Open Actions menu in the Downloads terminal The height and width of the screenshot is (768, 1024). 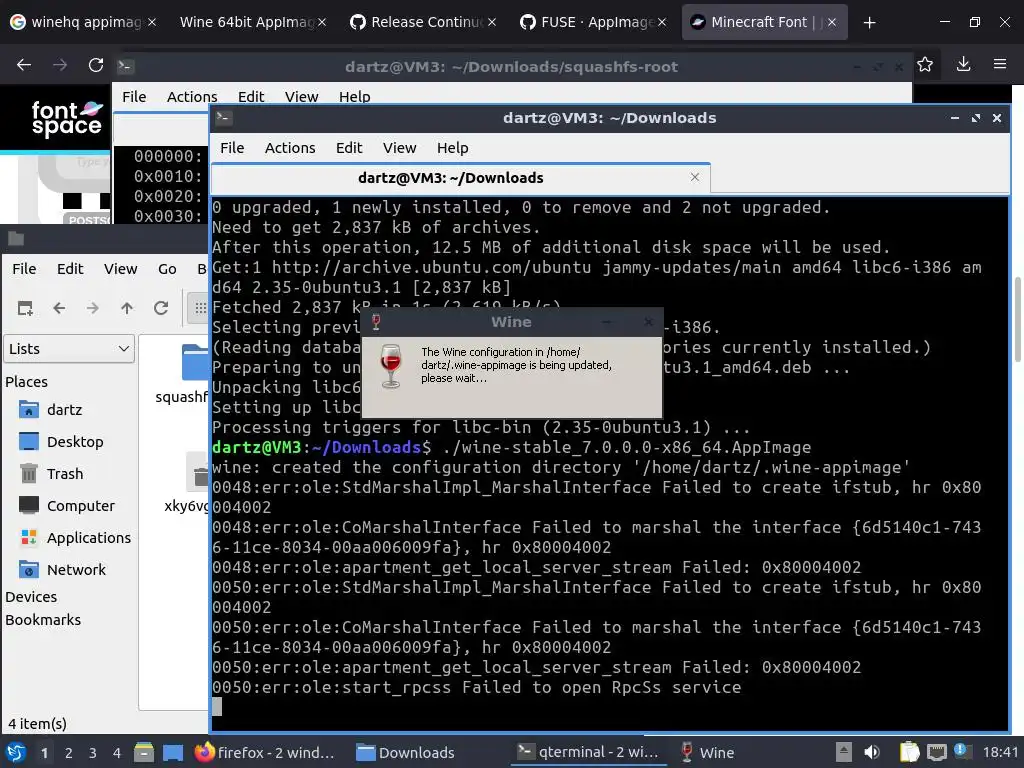(x=290, y=148)
